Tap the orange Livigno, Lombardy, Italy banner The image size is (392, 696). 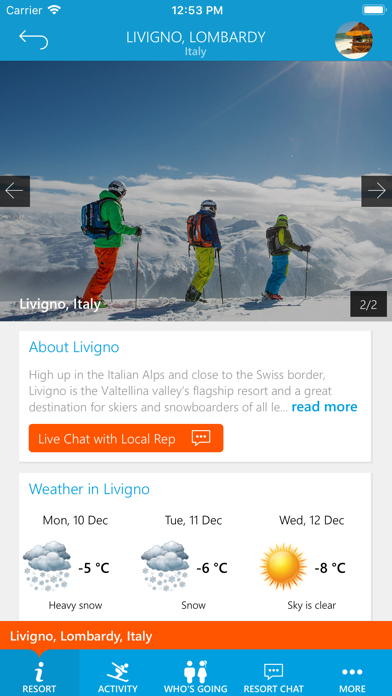196,636
